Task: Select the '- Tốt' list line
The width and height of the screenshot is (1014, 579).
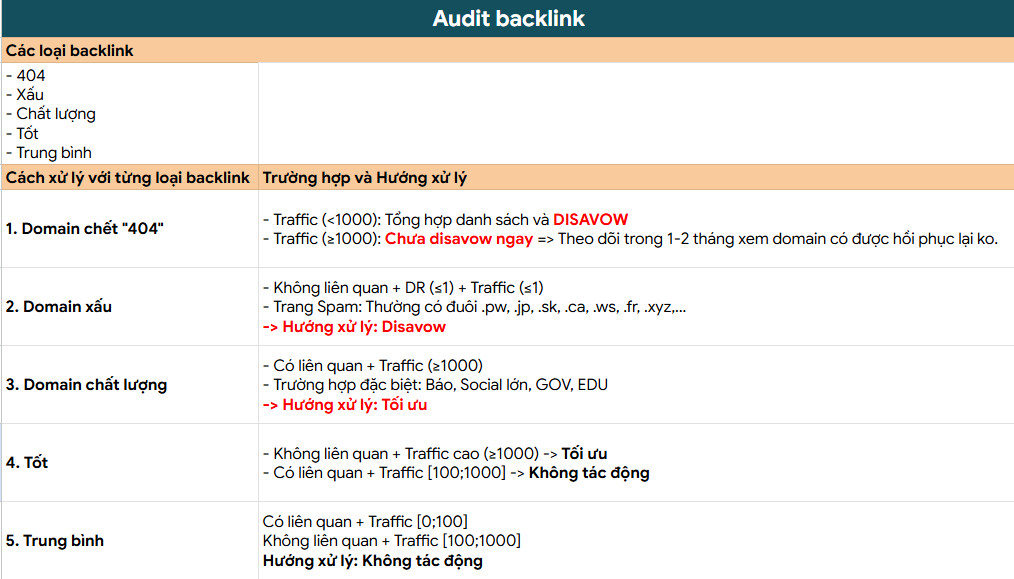Action: click(x=23, y=134)
